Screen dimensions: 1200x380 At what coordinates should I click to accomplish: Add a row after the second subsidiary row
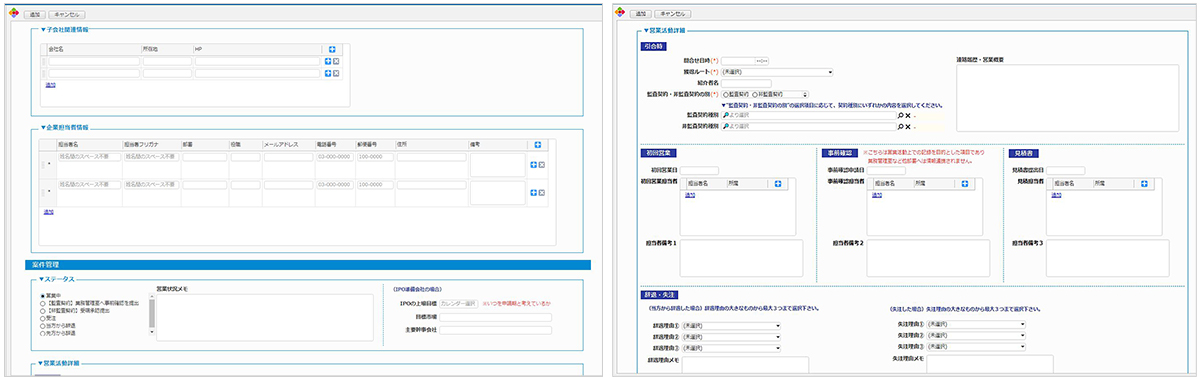(328, 73)
